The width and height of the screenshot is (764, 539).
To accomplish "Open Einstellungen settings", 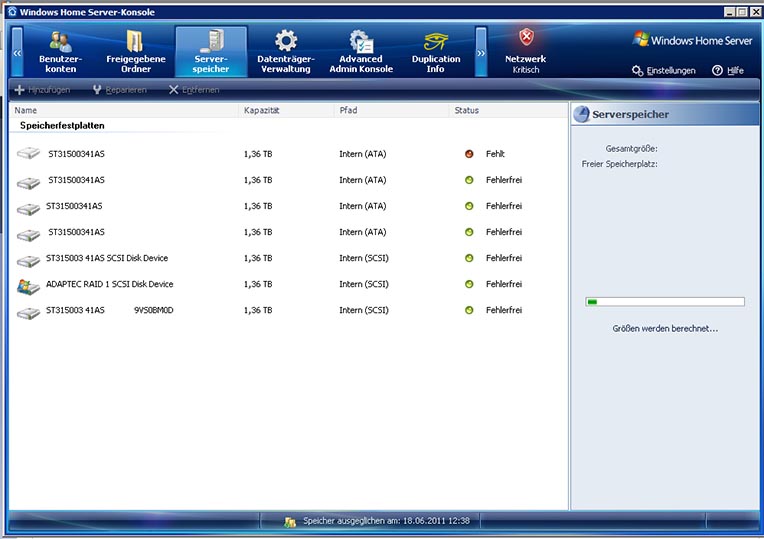I will pyautogui.click(x=664, y=71).
